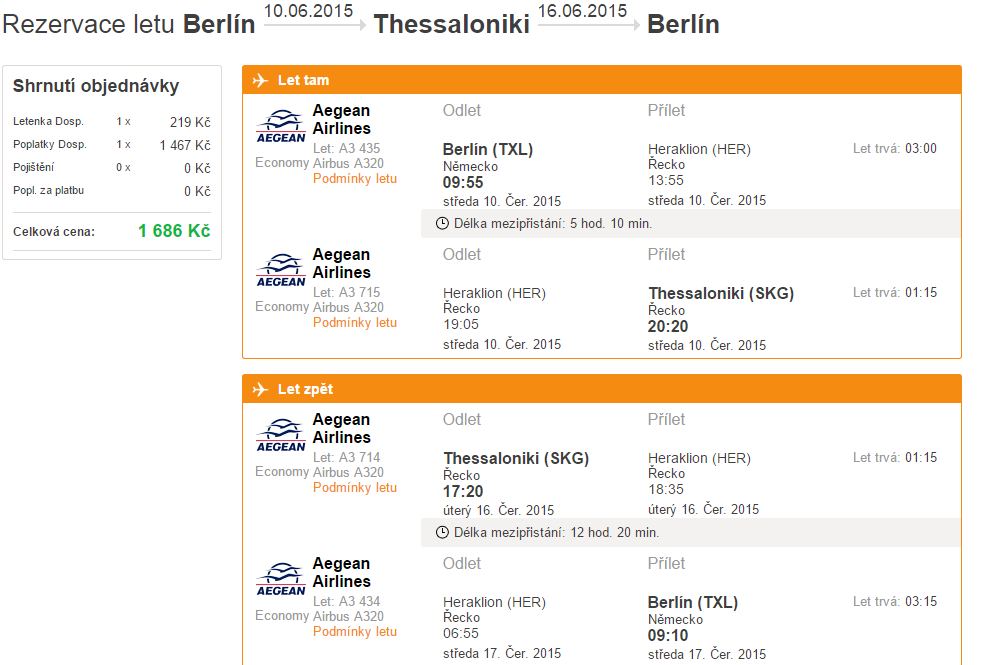
Task: Click the airplane icon in Let tam header
Action: pos(260,80)
